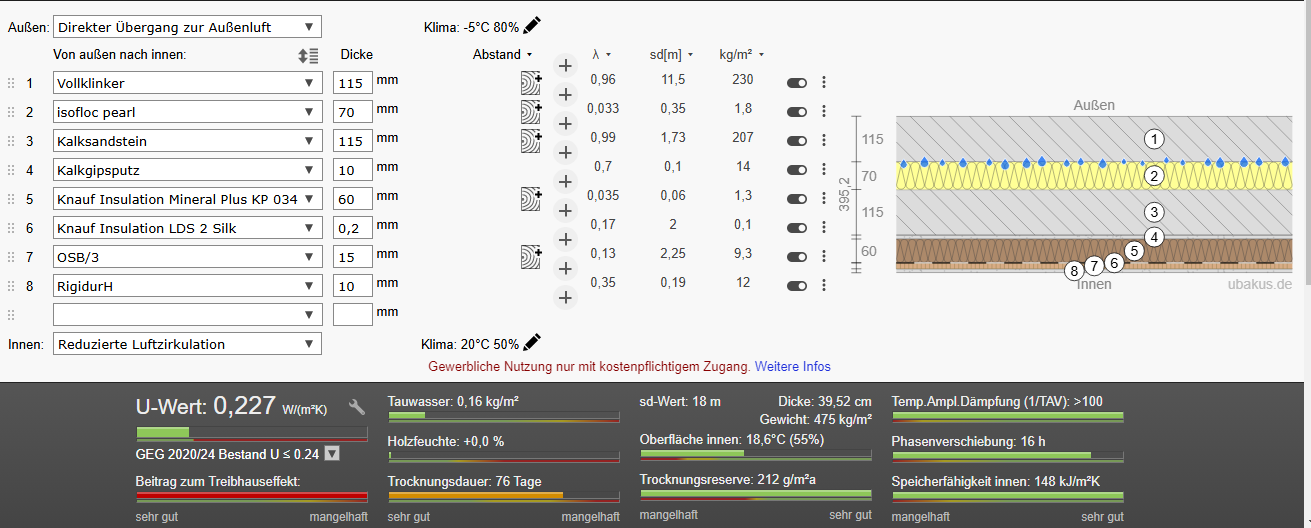Screen dimensions: 1311x528
Task: Click thickness field of OSB/3 layer
Action: pos(352,258)
